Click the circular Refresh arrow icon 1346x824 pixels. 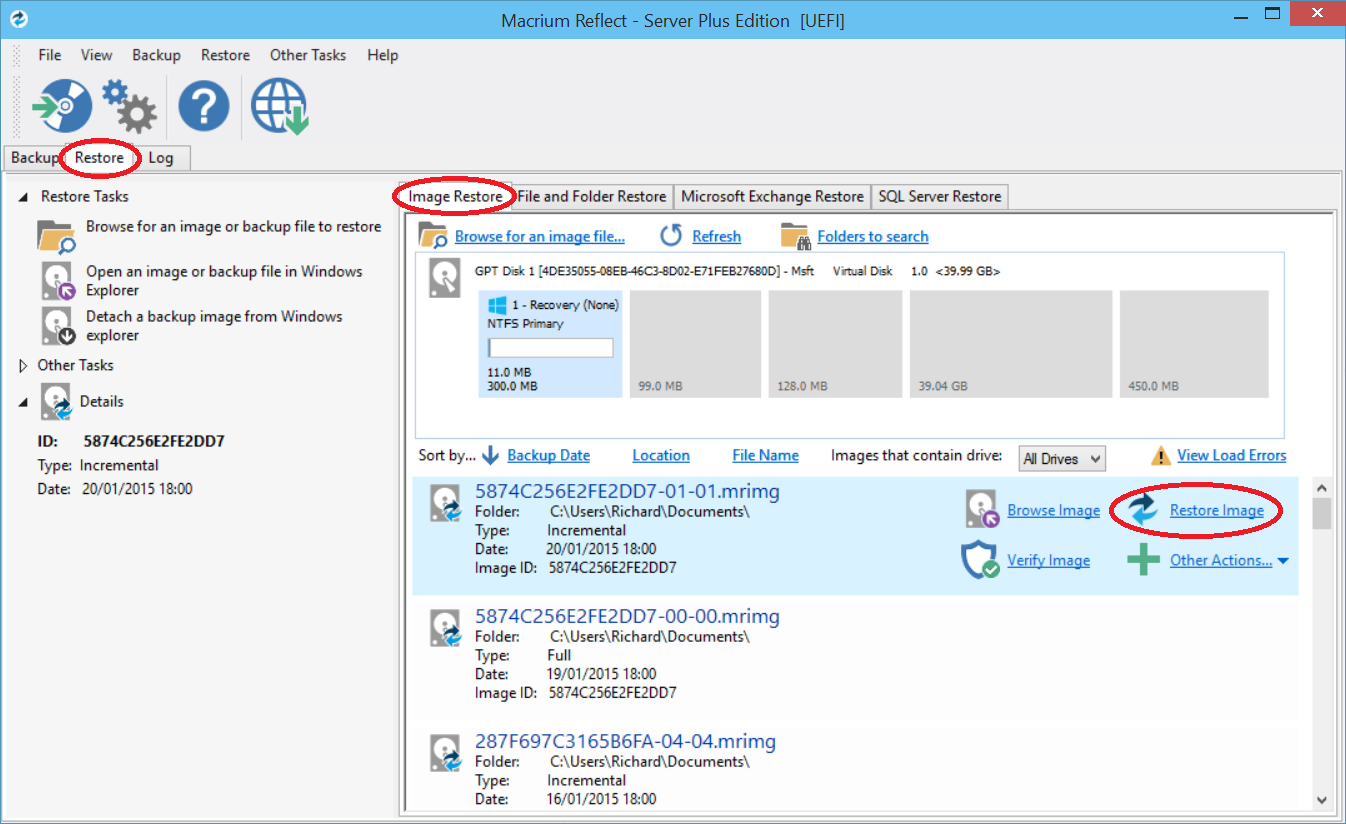click(x=672, y=236)
